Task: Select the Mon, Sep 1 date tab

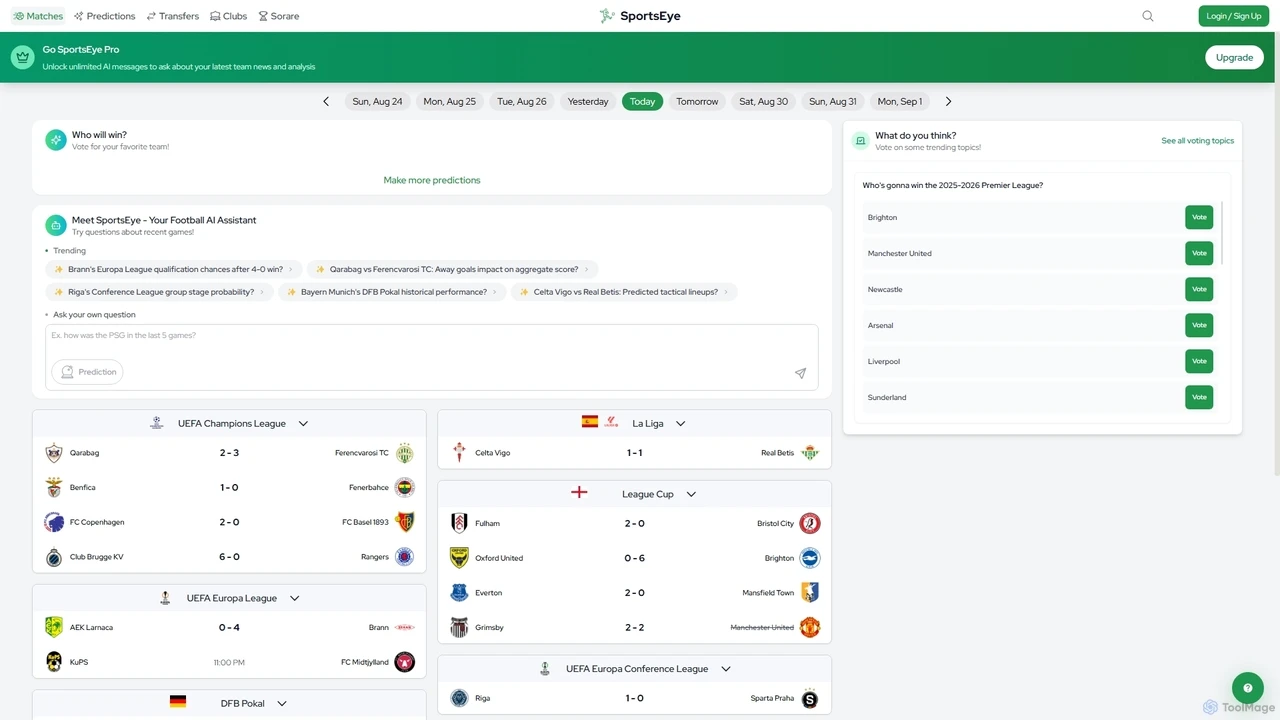Action: [x=900, y=101]
